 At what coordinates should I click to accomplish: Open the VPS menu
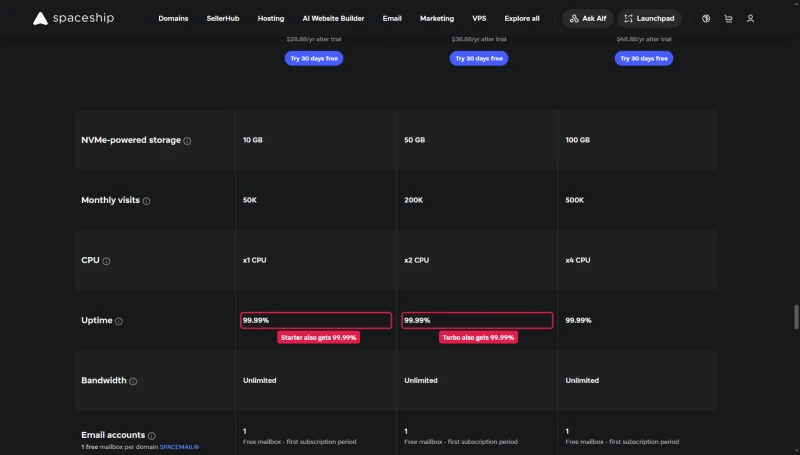[x=479, y=18]
